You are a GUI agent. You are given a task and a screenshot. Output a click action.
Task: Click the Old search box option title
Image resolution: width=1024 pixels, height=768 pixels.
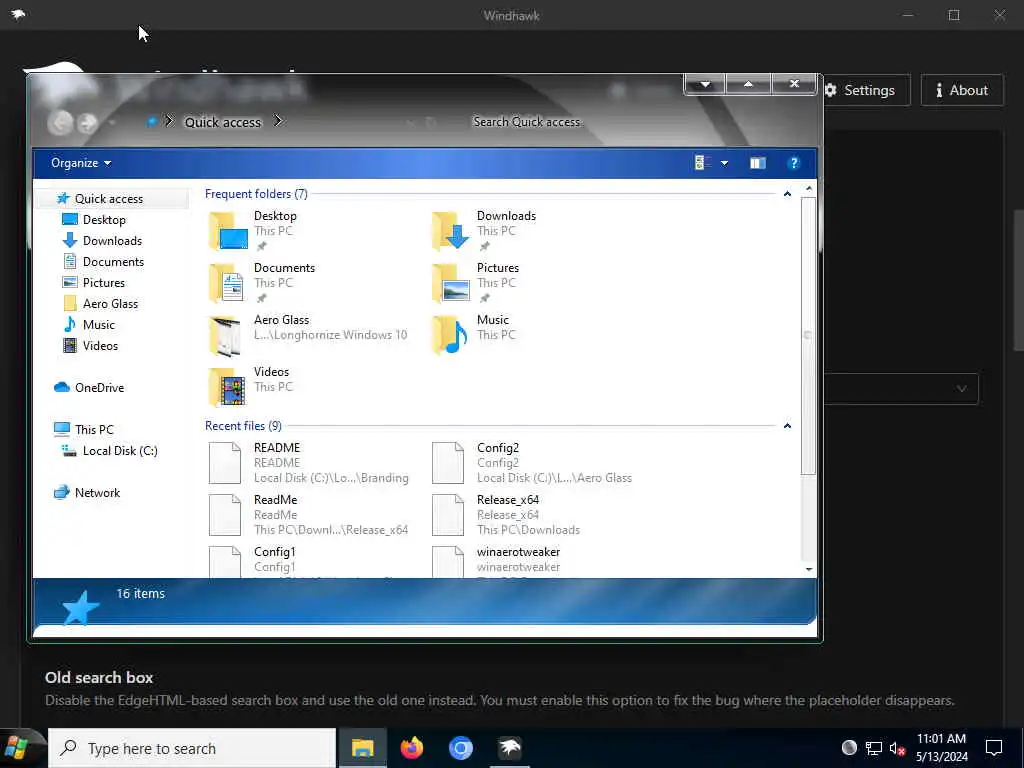point(99,677)
